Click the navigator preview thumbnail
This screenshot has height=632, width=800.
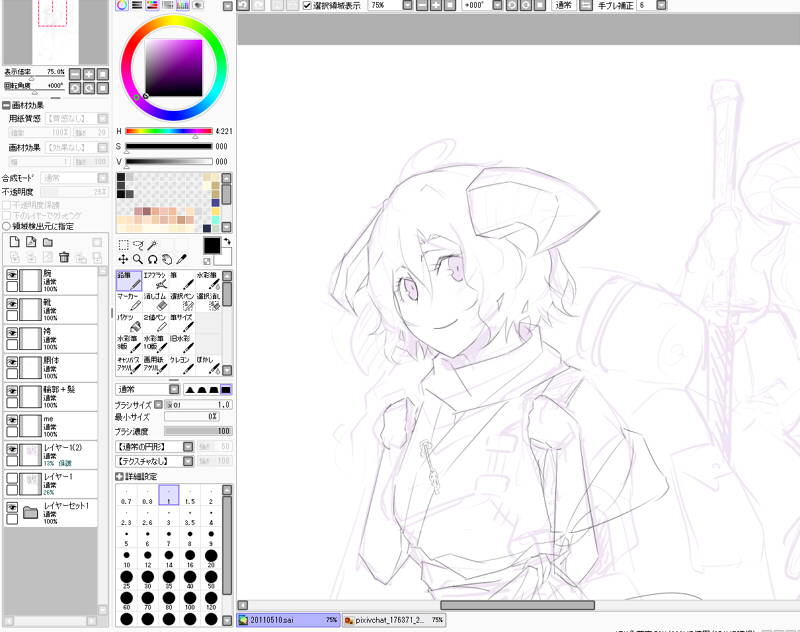[x=55, y=32]
